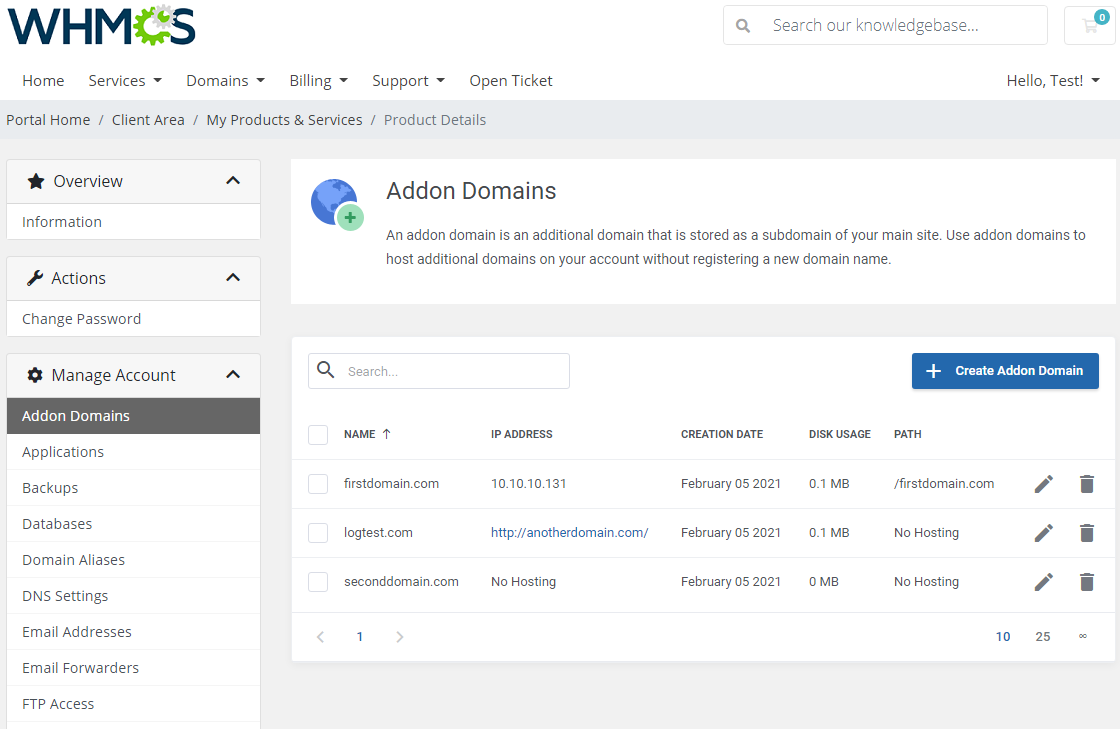Open Backups in sidebar

(x=134, y=488)
